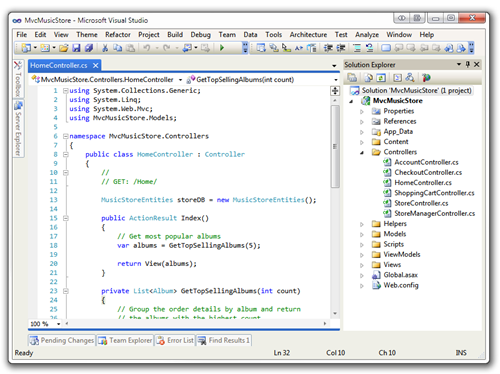Open the Refactor menu

click(118, 35)
